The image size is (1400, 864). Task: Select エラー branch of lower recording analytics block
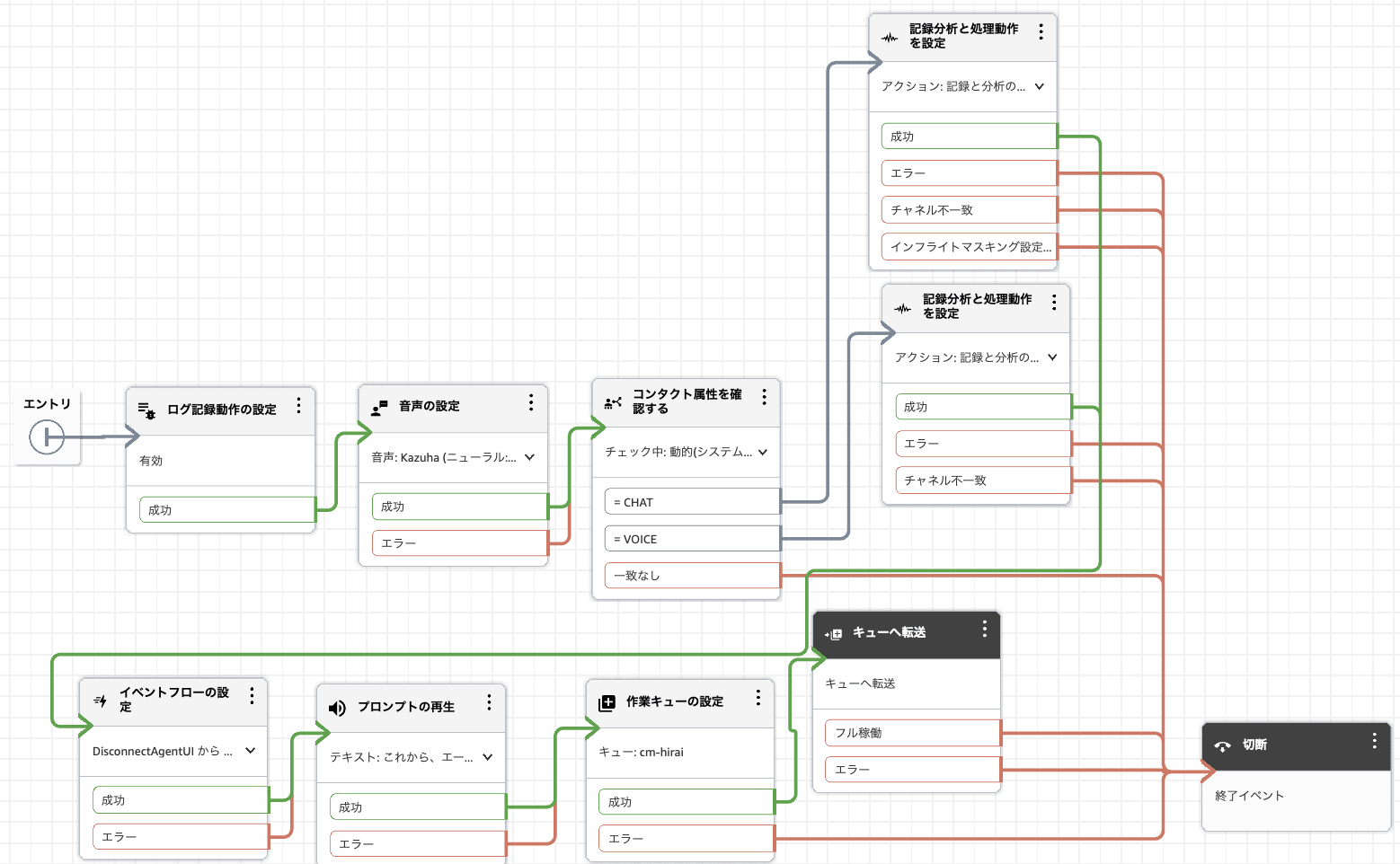click(983, 444)
